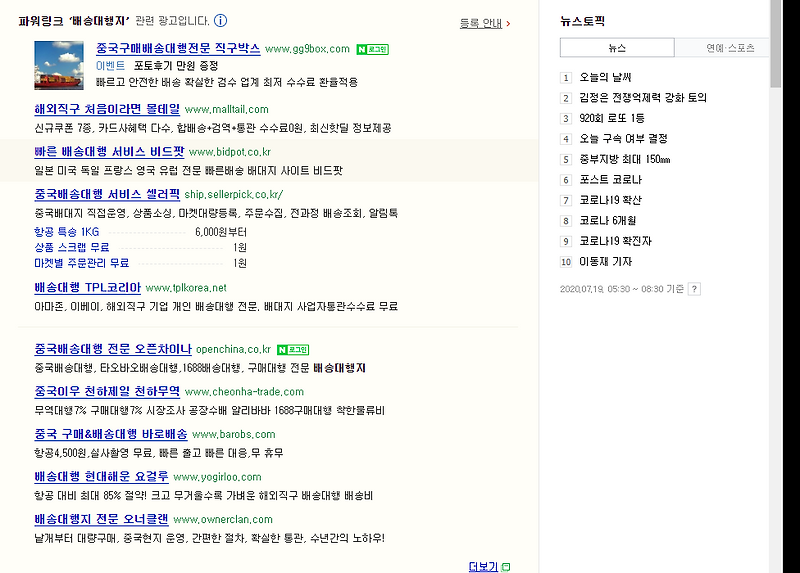This screenshot has height=573, width=800.
Task: Open 중국이우 천하제일 천하무역 link
Action: tap(107, 391)
